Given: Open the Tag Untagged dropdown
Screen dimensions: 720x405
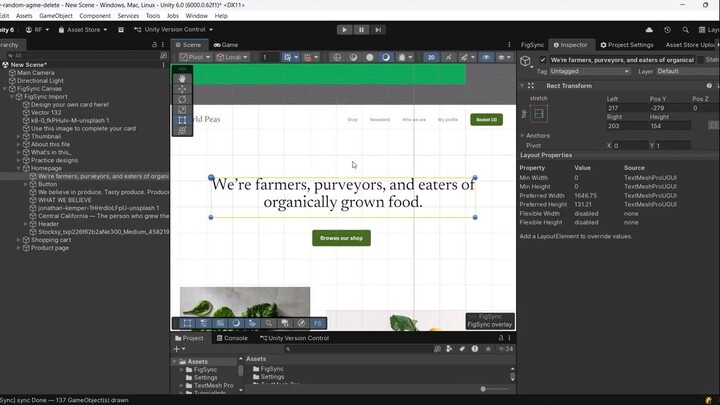Looking at the screenshot, I should point(590,71).
